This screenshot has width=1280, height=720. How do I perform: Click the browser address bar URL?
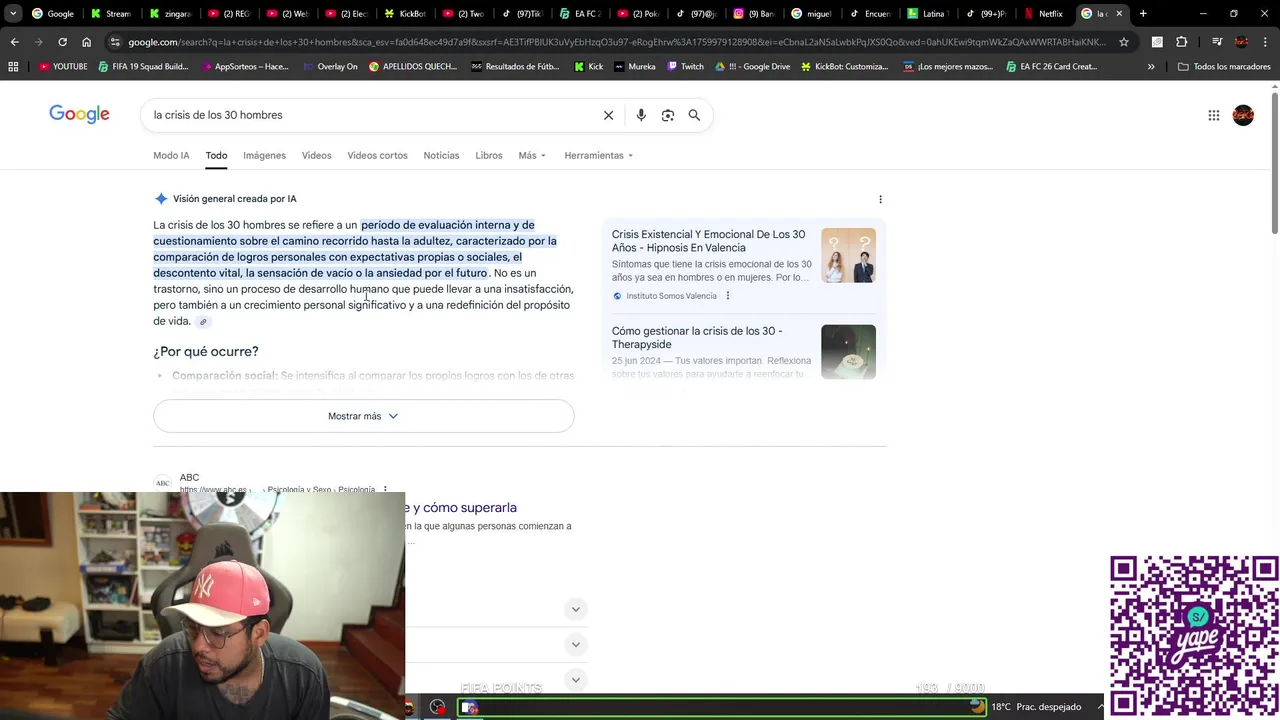pyautogui.click(x=617, y=42)
